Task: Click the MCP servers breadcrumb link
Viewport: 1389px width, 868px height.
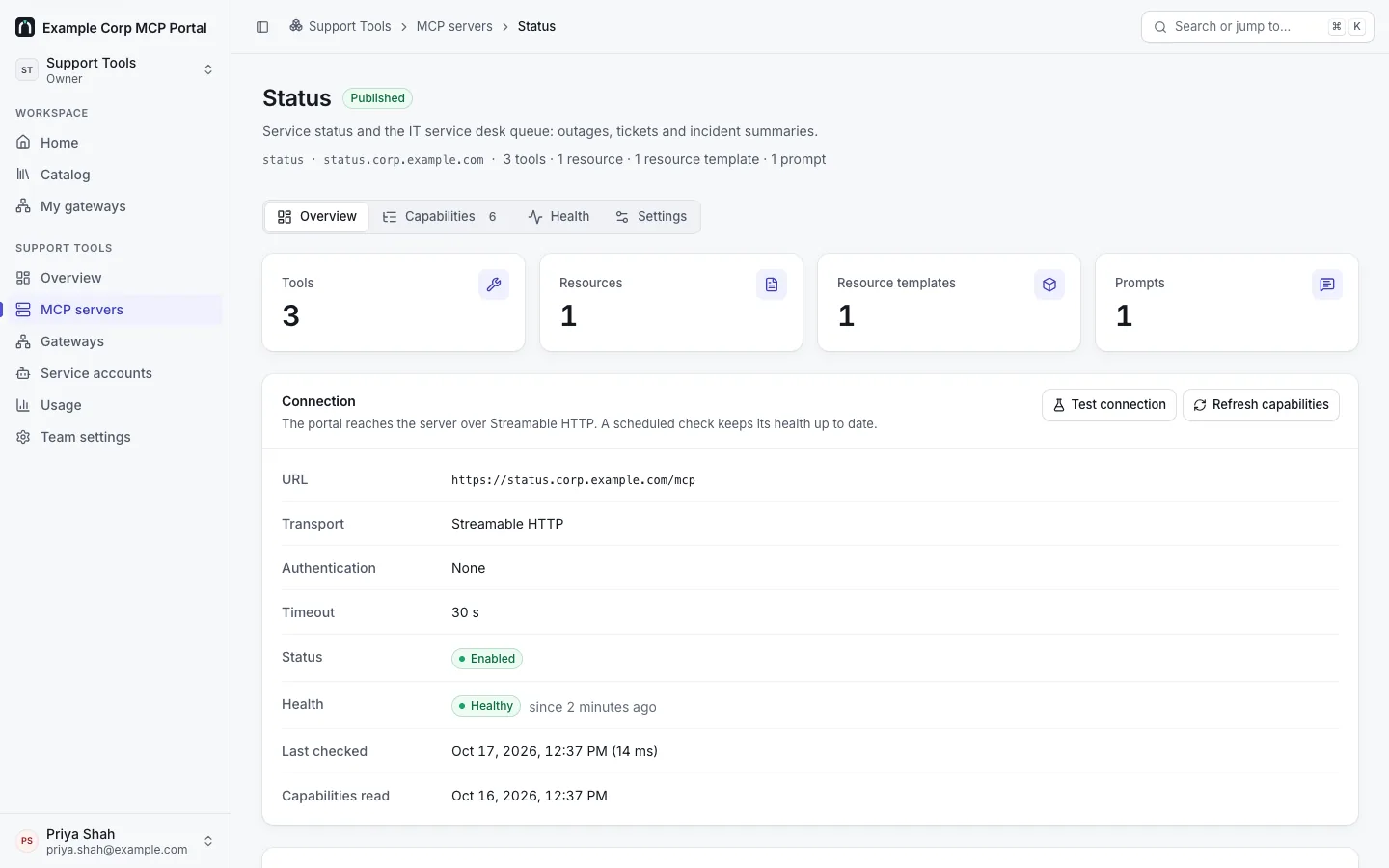Action: click(454, 26)
